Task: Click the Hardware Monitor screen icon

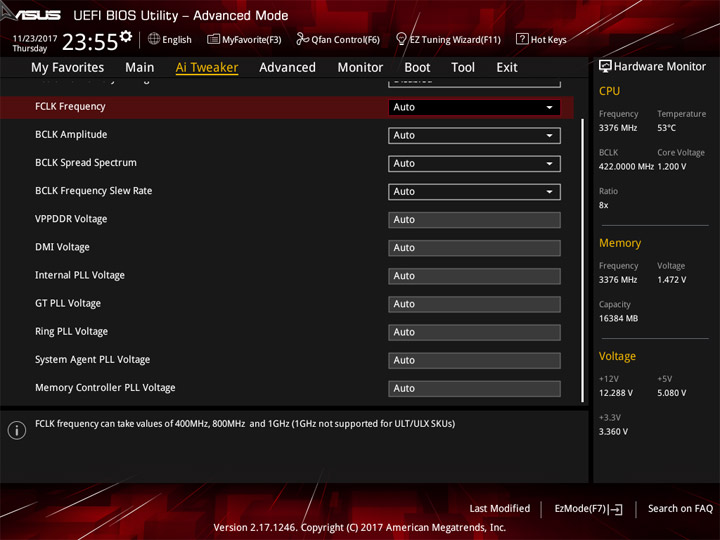Action: [x=605, y=66]
